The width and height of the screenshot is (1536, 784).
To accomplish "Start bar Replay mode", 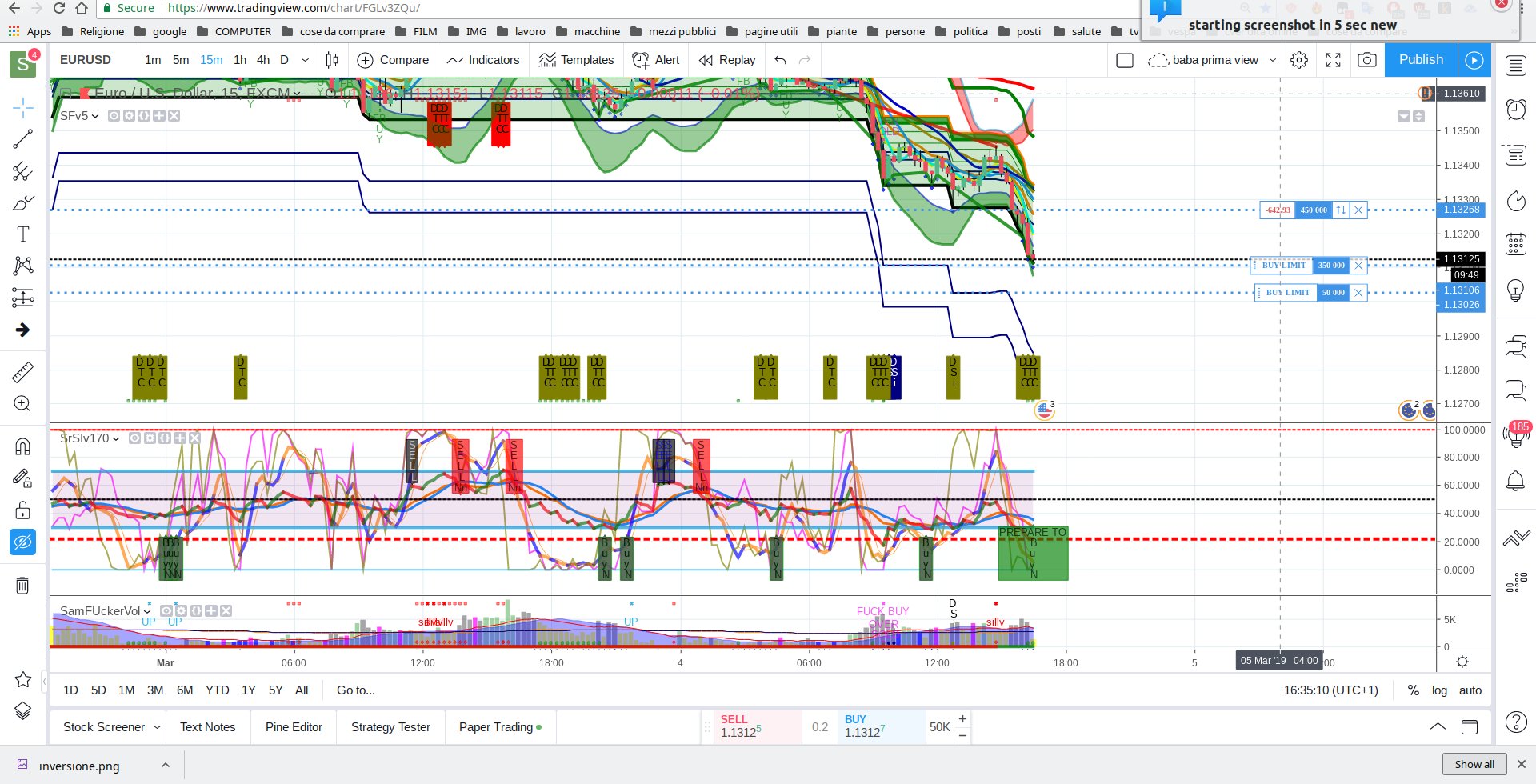I will [727, 60].
